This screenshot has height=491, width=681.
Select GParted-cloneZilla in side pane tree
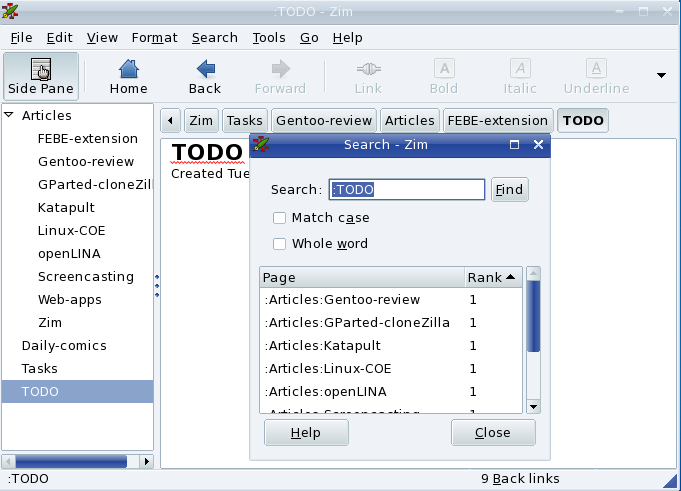tap(95, 185)
